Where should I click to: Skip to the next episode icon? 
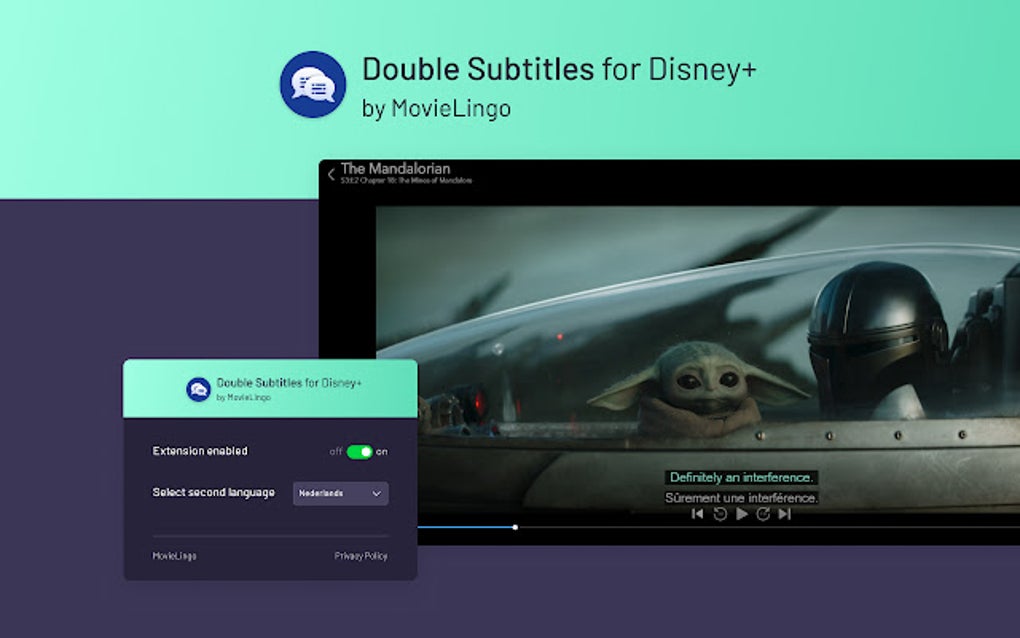[x=784, y=514]
